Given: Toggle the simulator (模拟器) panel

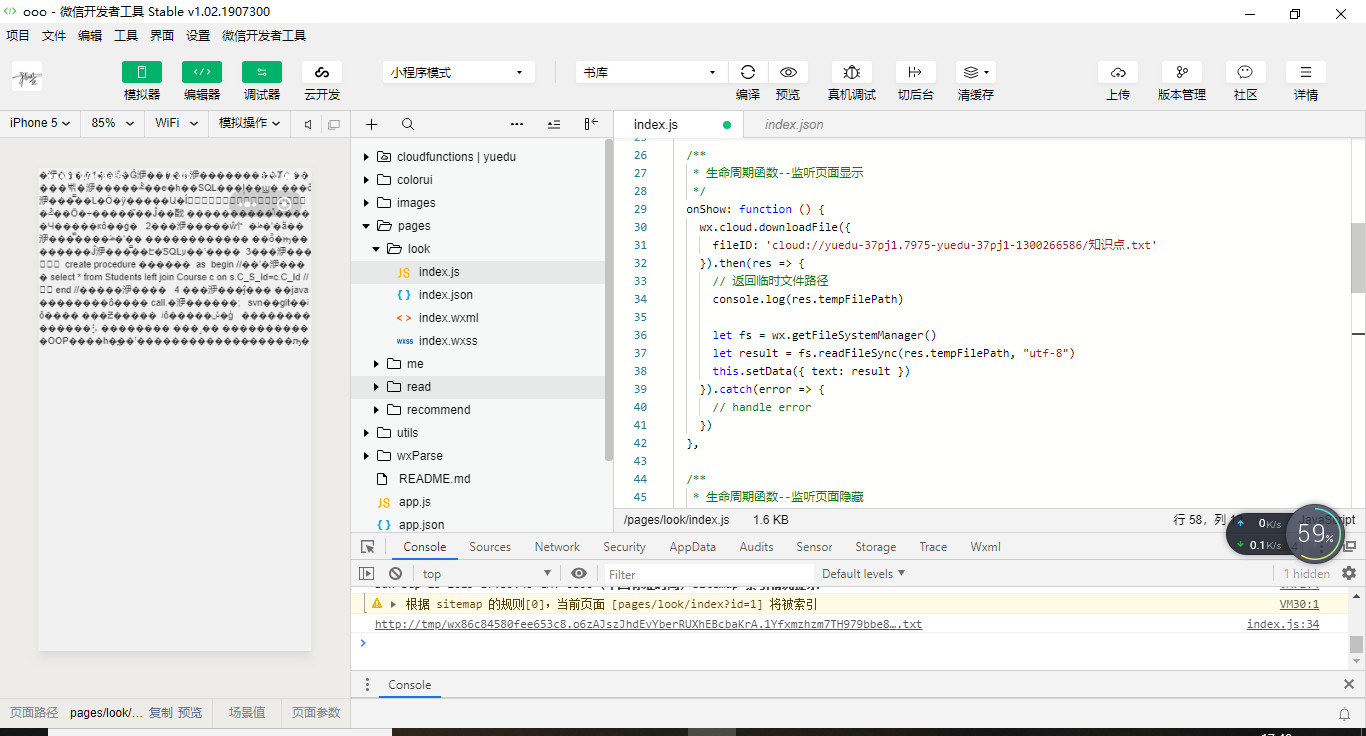Looking at the screenshot, I should click(x=142, y=72).
